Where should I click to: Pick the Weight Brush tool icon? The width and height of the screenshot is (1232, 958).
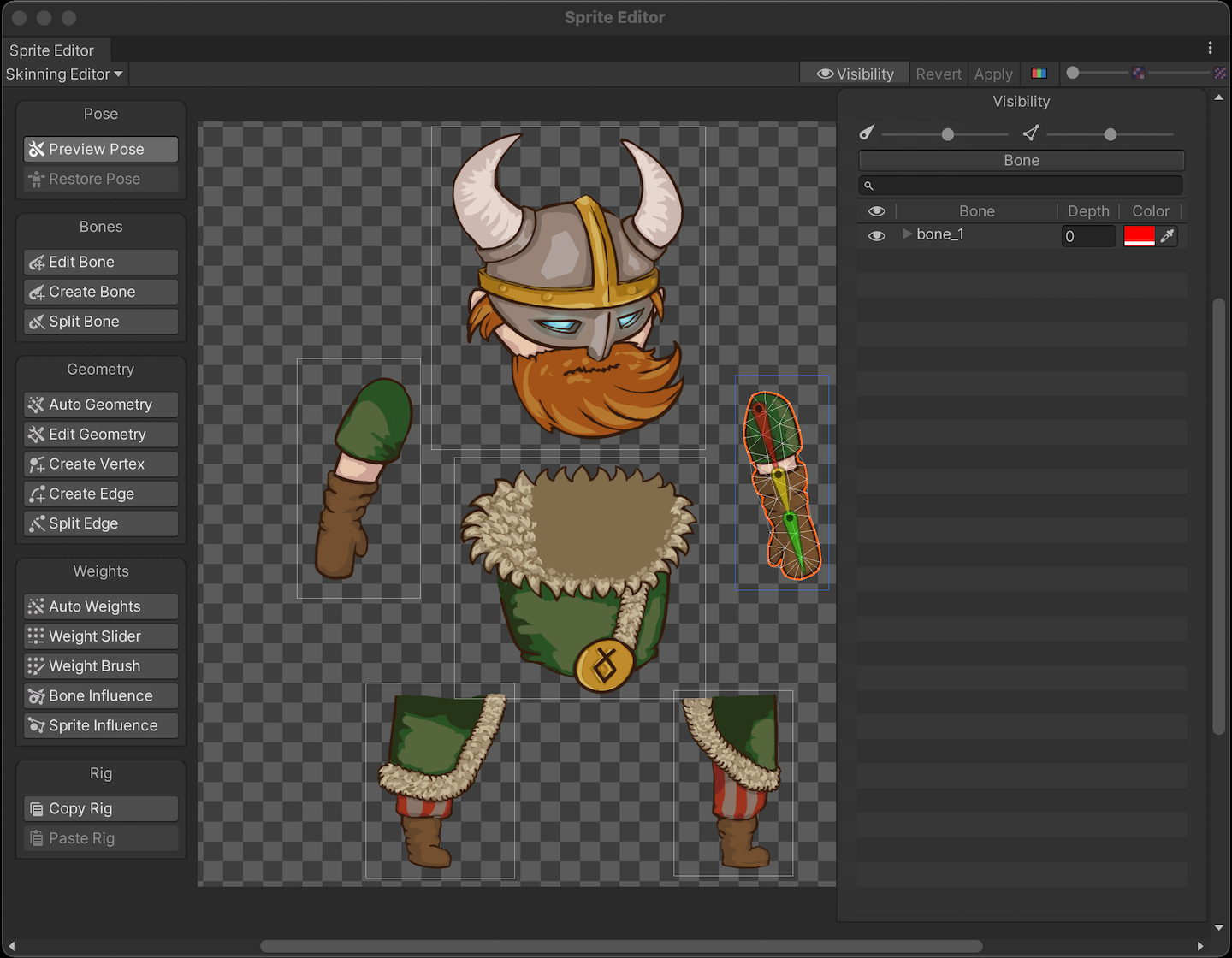(x=36, y=666)
